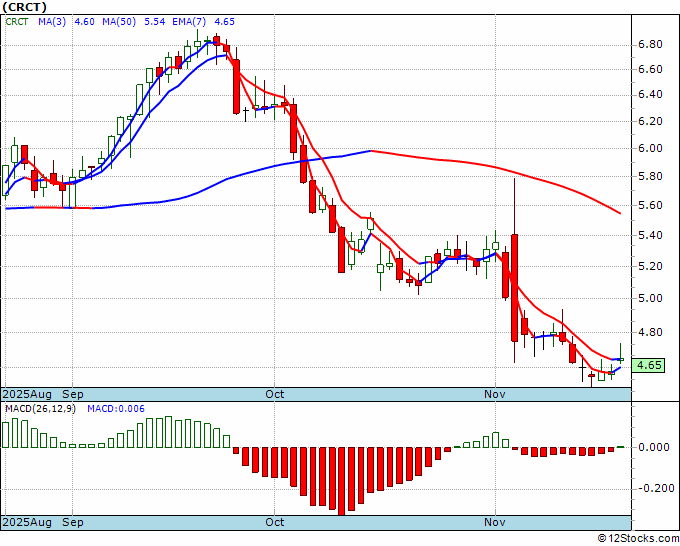Click the 6.00 price axis label
The image size is (680, 546).
pyautogui.click(x=650, y=148)
